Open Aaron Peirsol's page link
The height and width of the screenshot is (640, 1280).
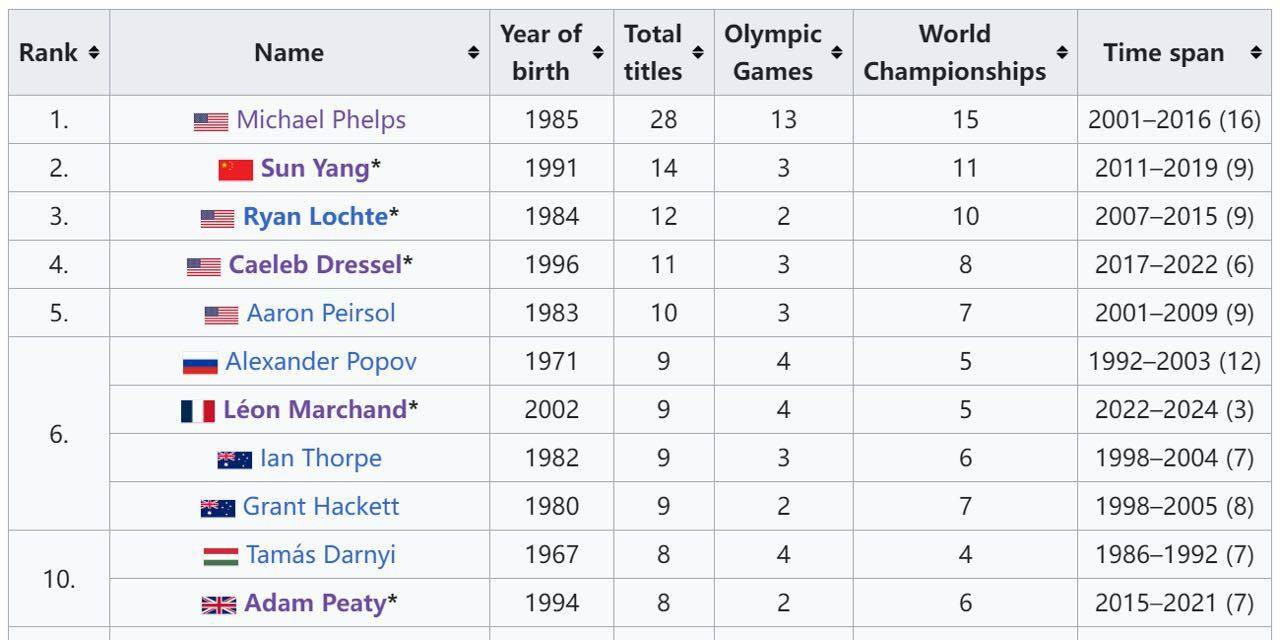tap(321, 313)
